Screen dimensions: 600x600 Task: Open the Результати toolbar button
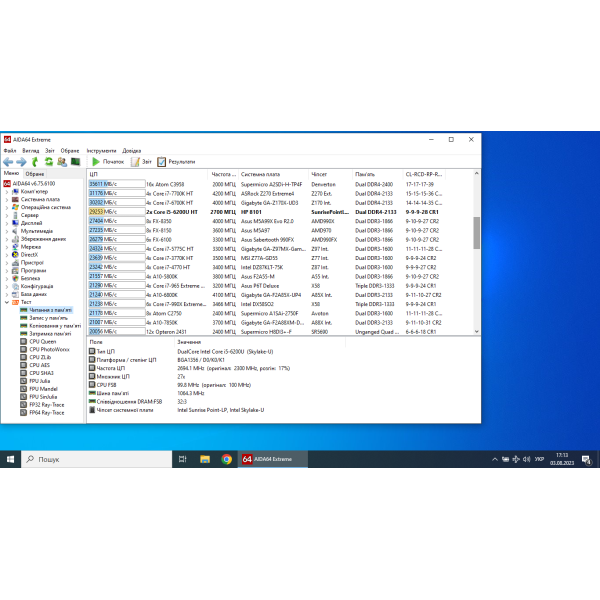point(176,162)
